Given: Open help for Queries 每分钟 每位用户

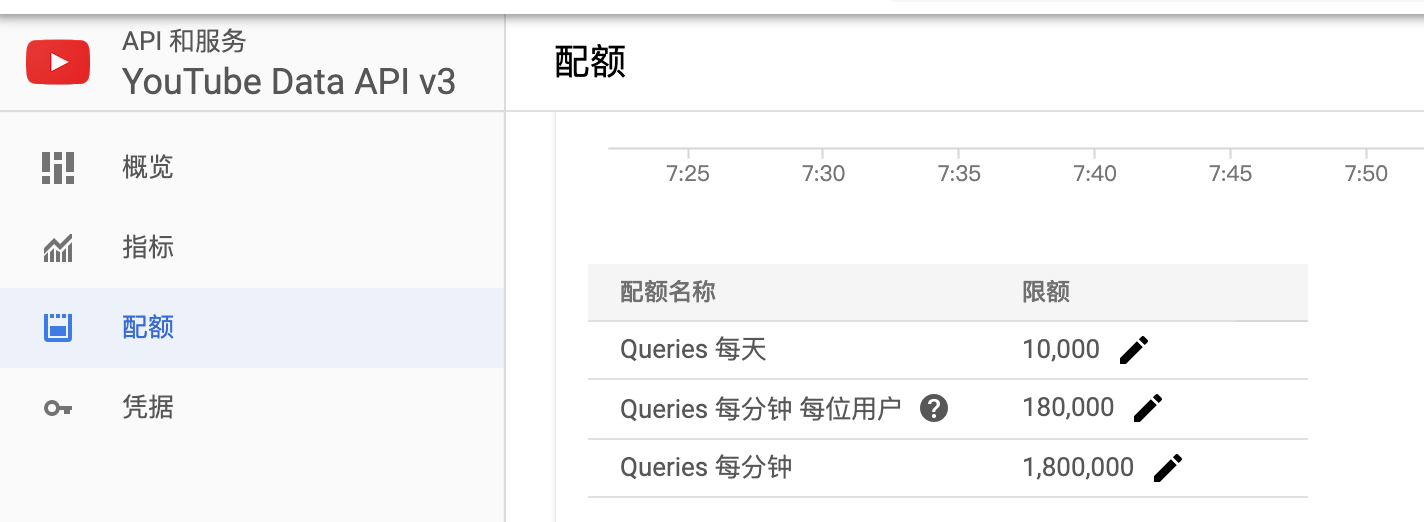Looking at the screenshot, I should [934, 408].
